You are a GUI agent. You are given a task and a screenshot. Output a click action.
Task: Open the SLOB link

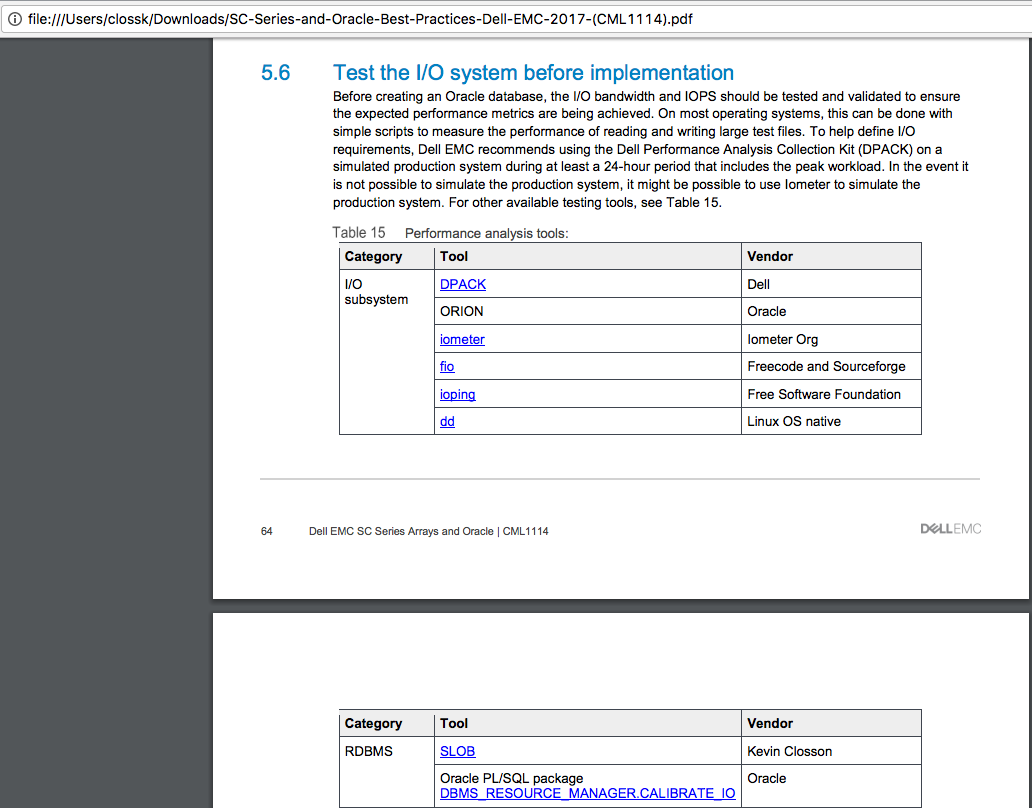[x=457, y=751]
